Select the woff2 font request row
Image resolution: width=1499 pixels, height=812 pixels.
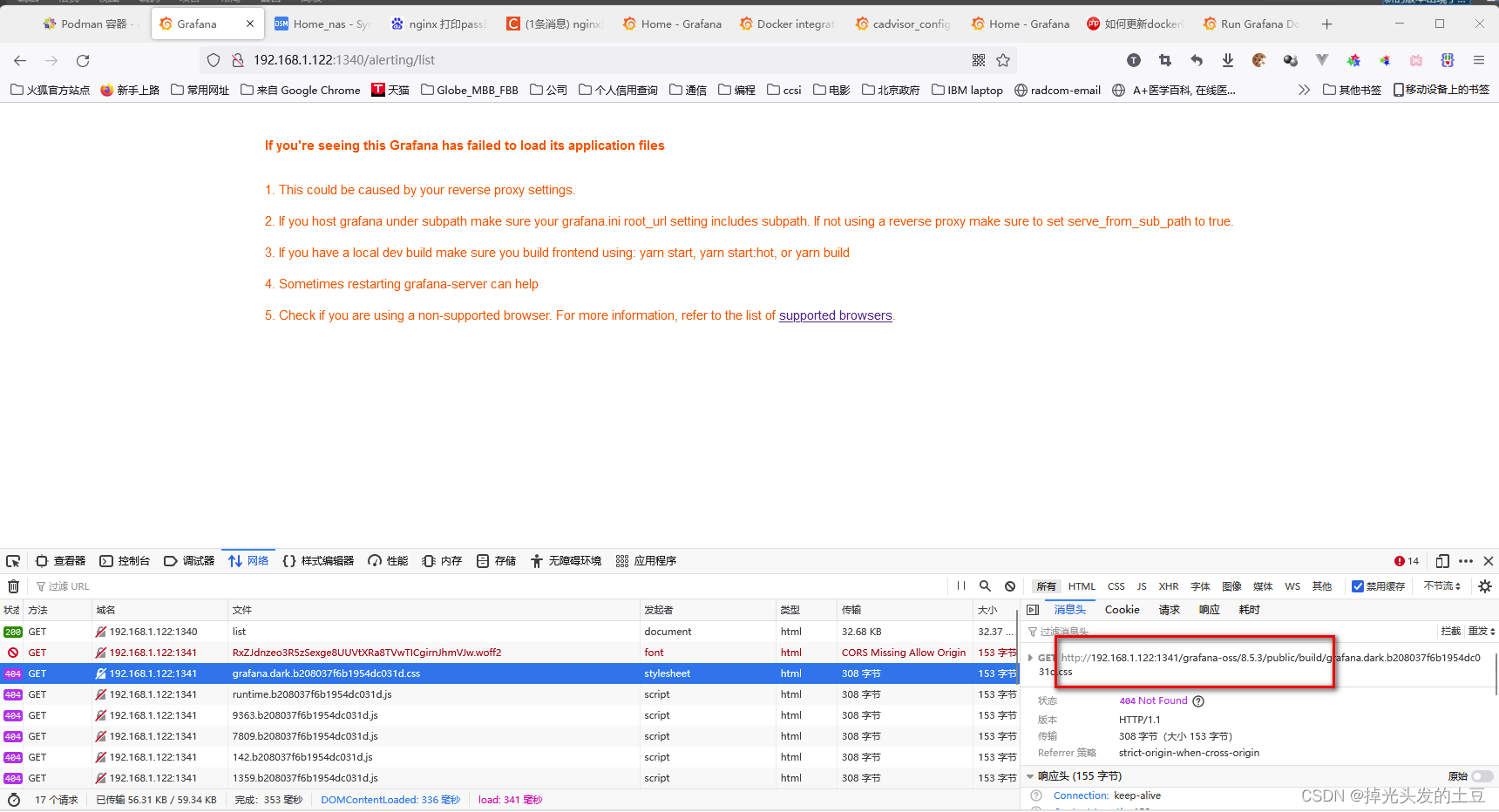(x=510, y=653)
